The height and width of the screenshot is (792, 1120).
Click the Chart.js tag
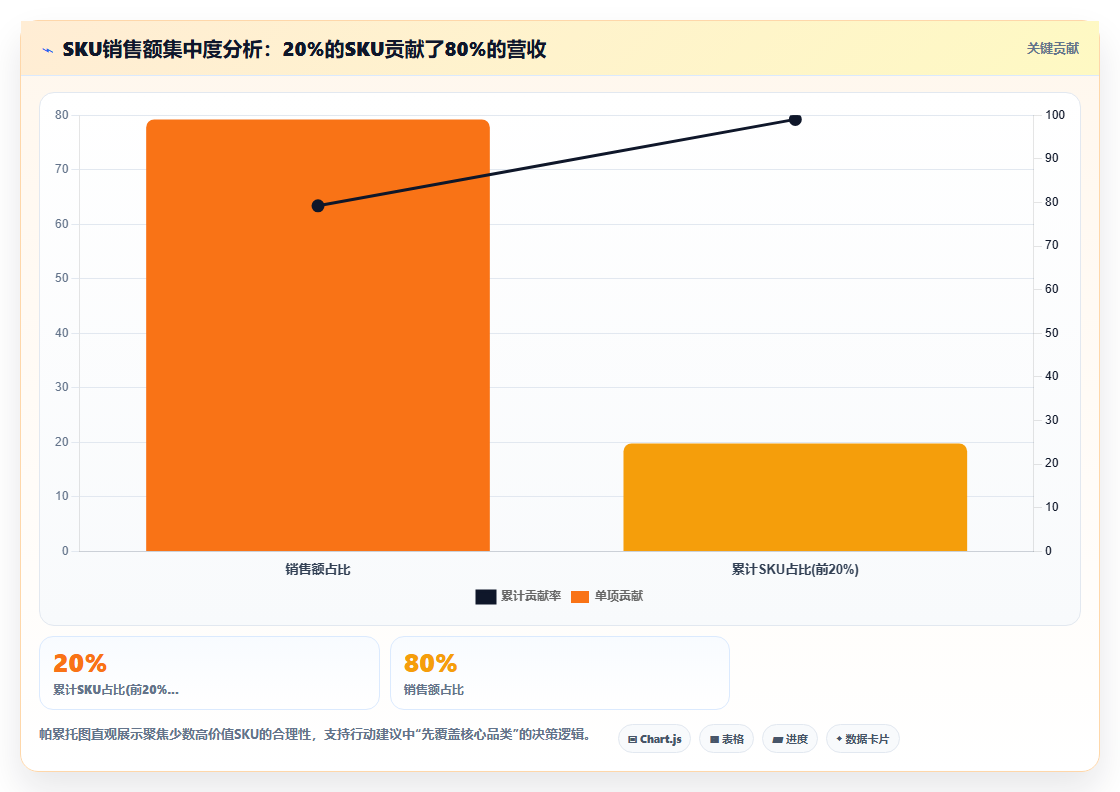654,739
